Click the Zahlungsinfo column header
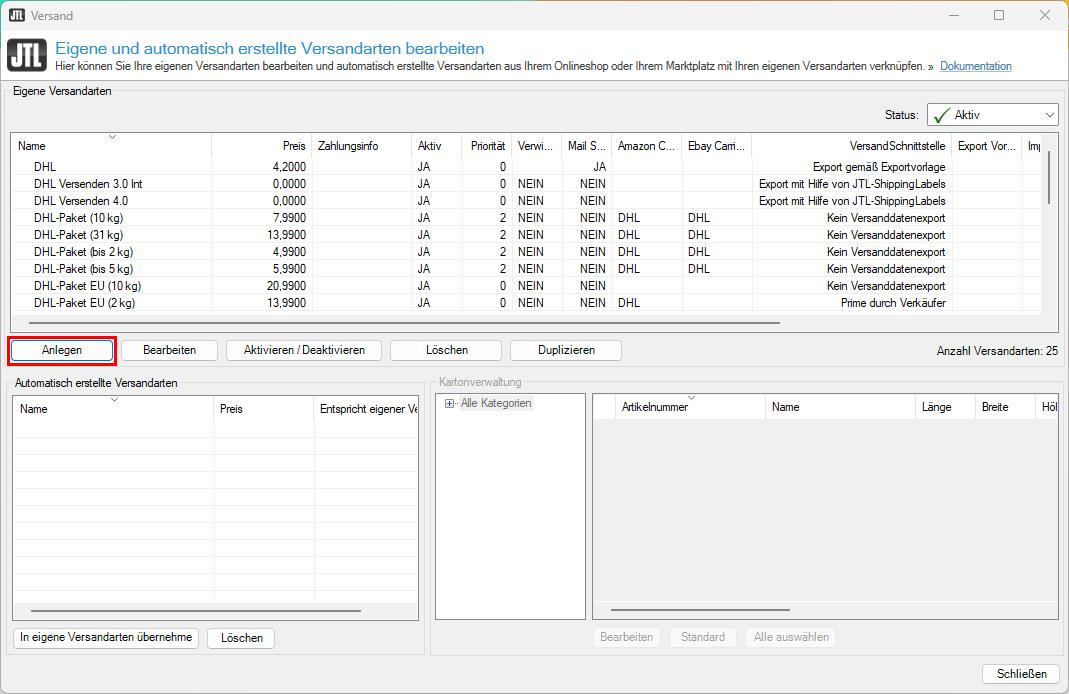The height and width of the screenshot is (694, 1069). 362,146
